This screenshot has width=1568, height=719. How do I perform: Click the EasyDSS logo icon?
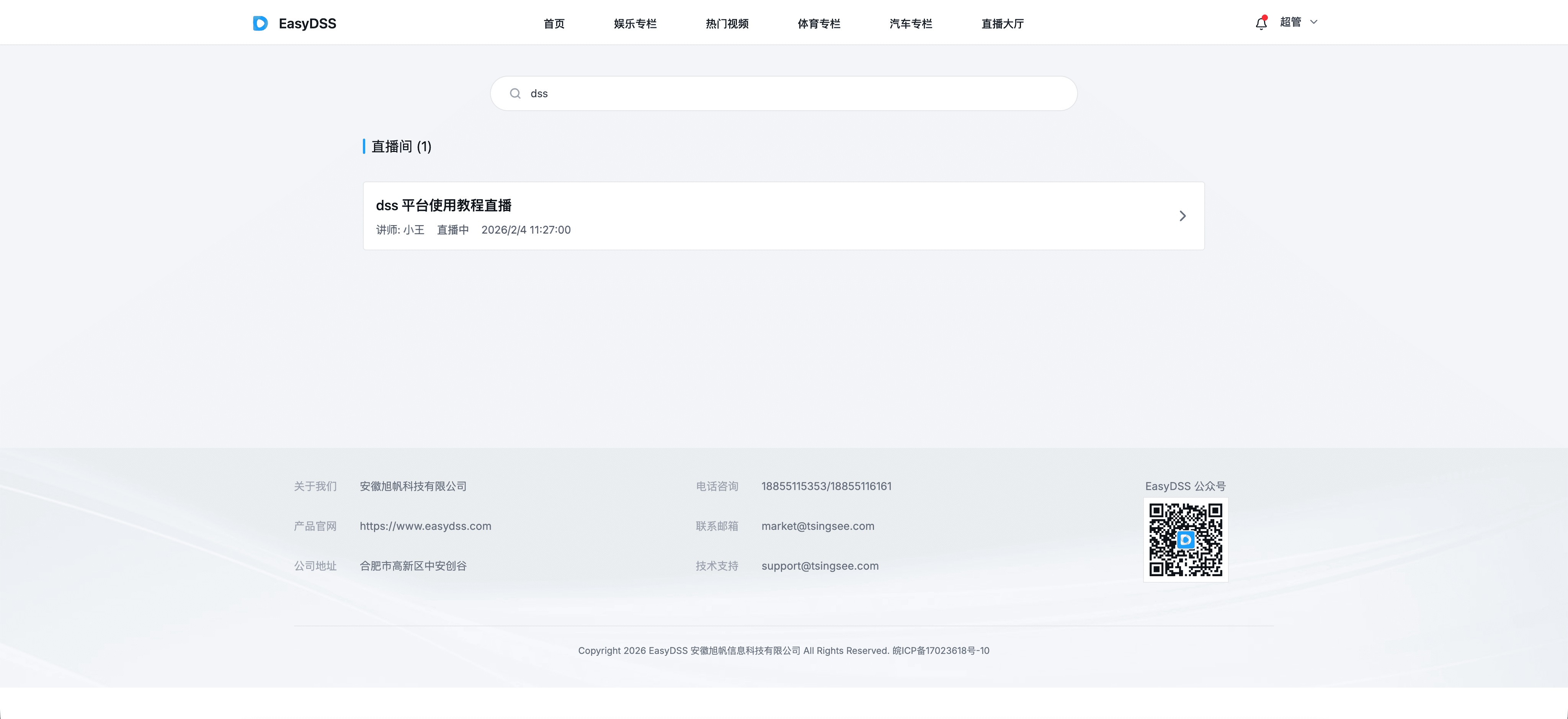261,23
